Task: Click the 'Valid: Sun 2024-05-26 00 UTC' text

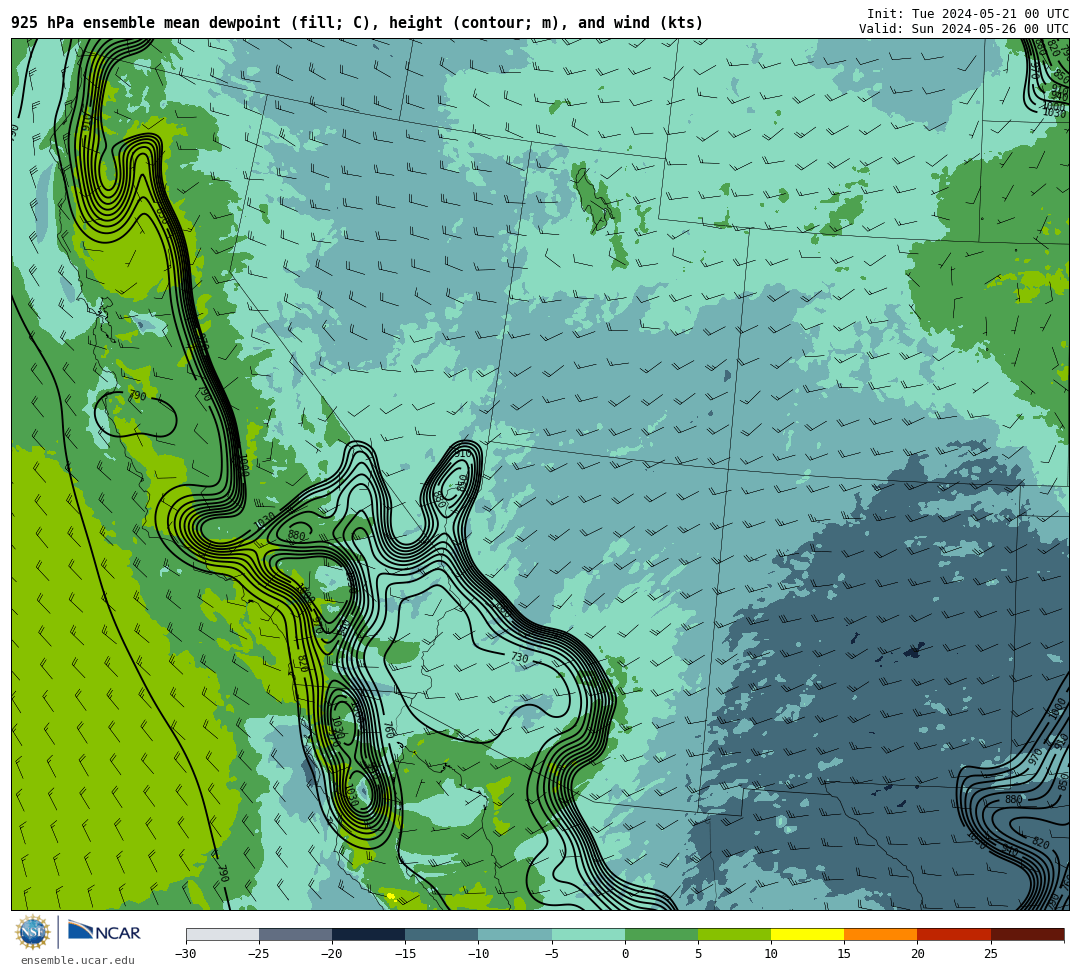Action: tap(964, 29)
